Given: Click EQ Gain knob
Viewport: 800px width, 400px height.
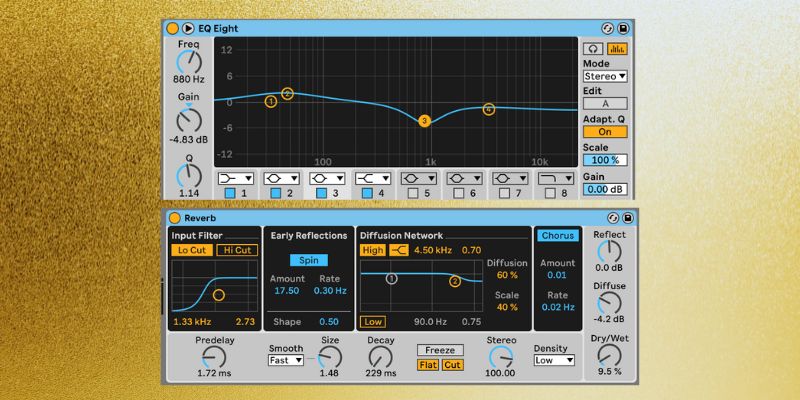Looking at the screenshot, I should (x=189, y=120).
